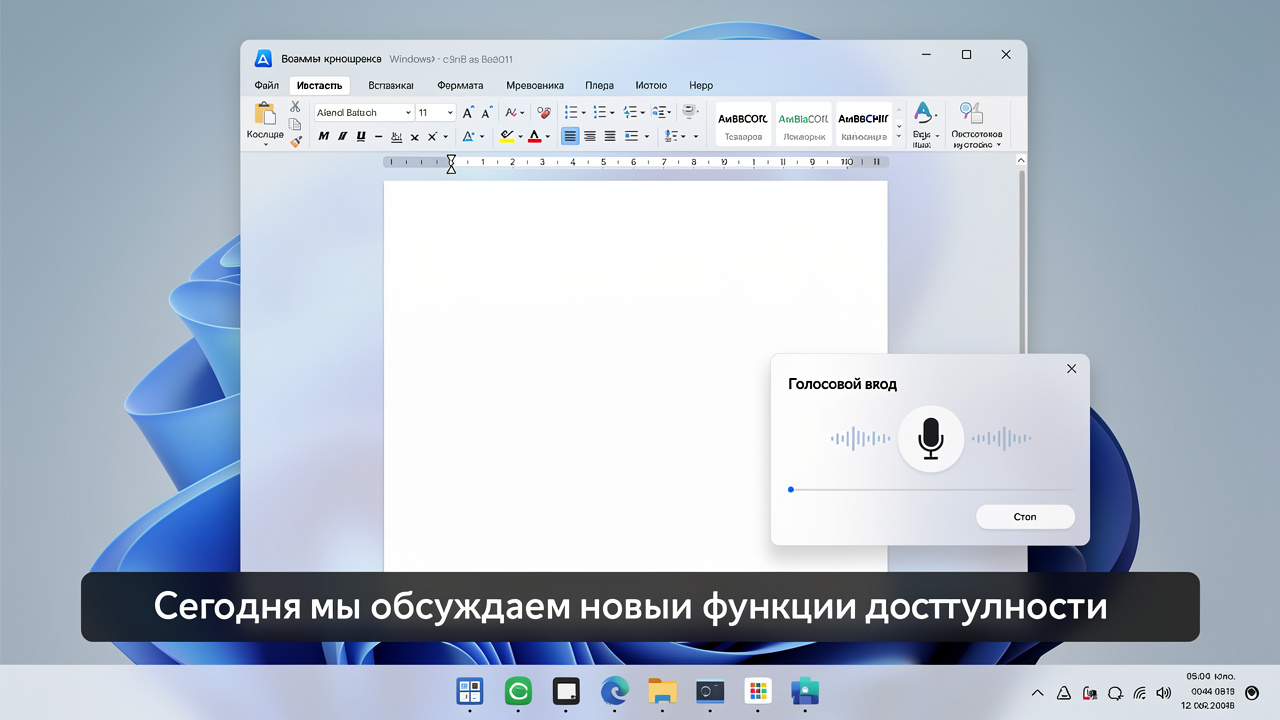
Task: Expand the bullet list dropdown arrow
Action: click(x=583, y=113)
